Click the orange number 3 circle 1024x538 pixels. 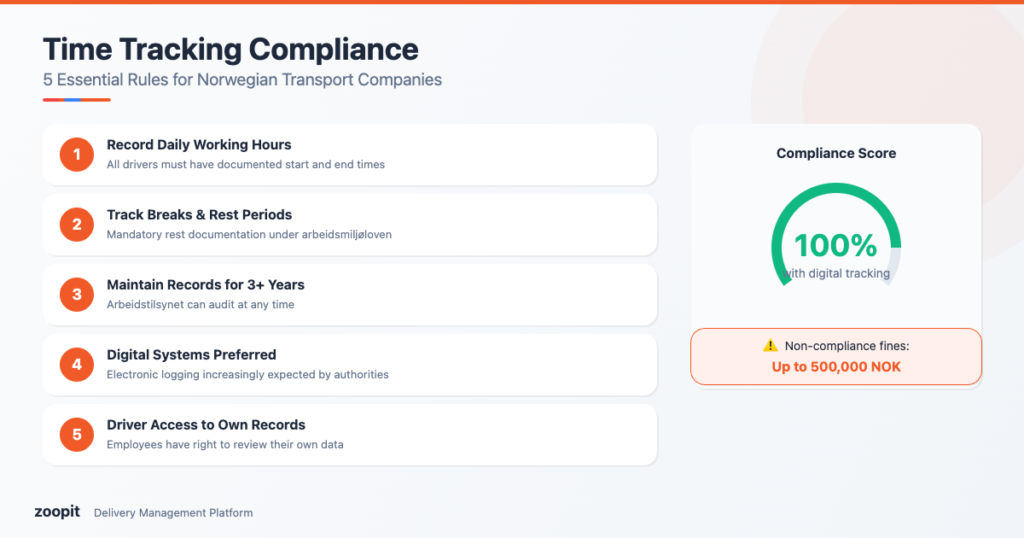pos(76,295)
